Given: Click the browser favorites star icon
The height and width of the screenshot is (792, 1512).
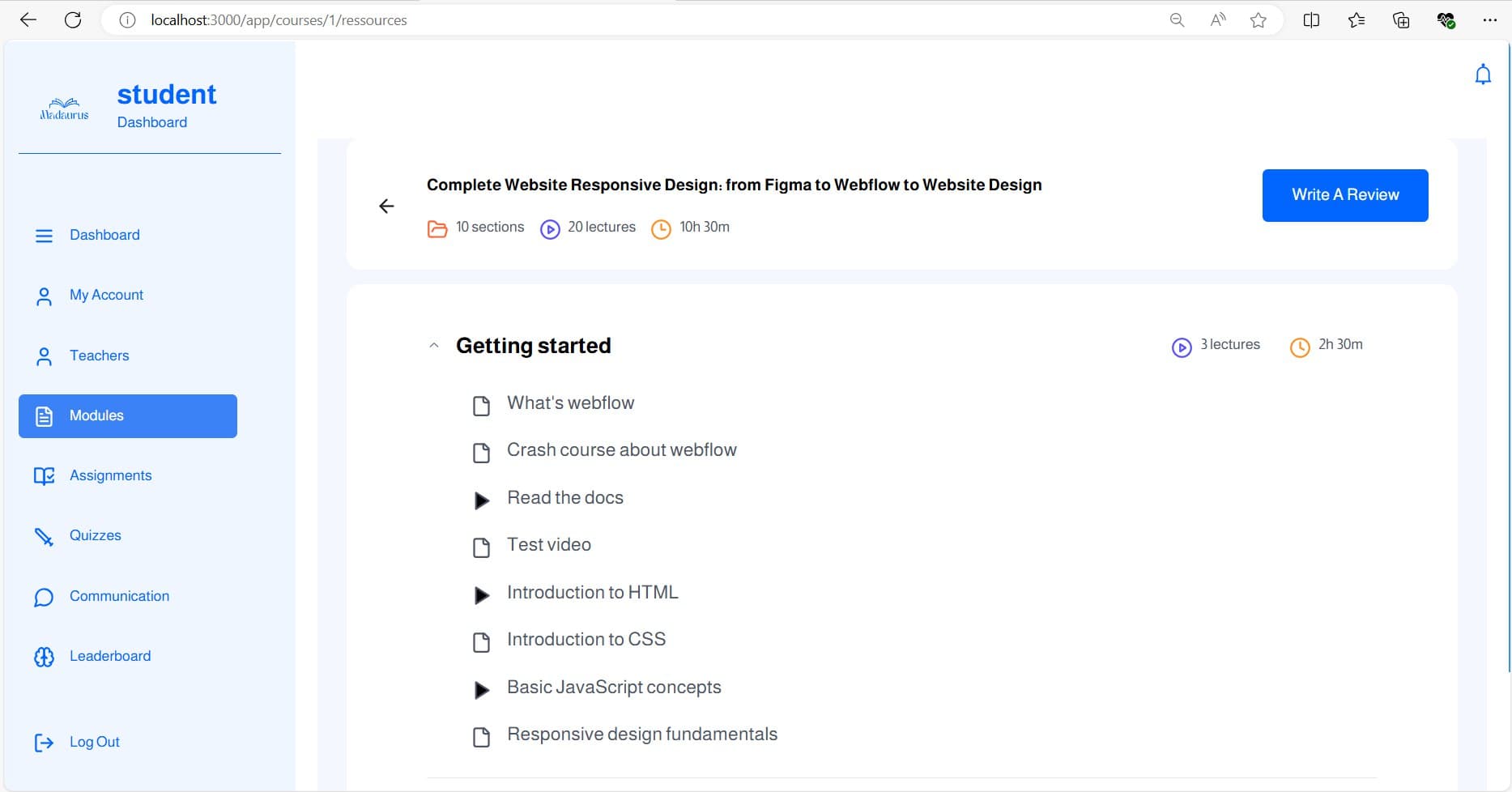Looking at the screenshot, I should (1258, 20).
